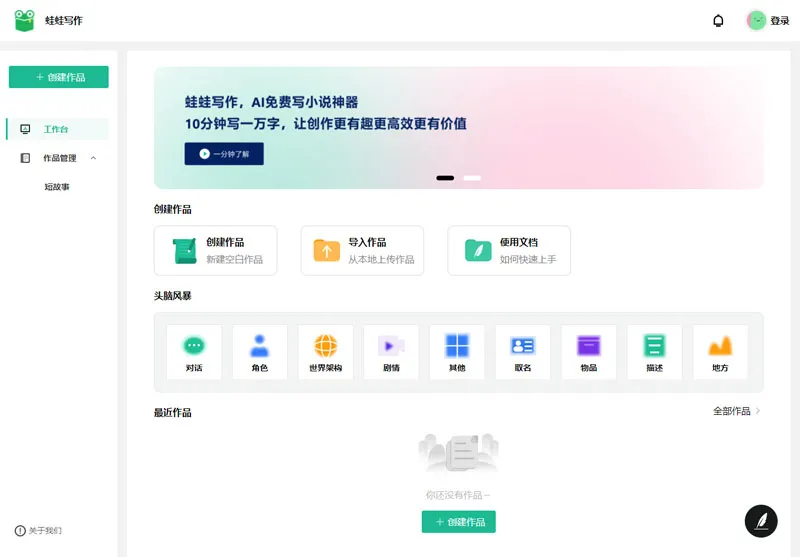Screen dimensions: 800x557
Task: Click the sidebar 创建作品 button
Action: tap(59, 77)
